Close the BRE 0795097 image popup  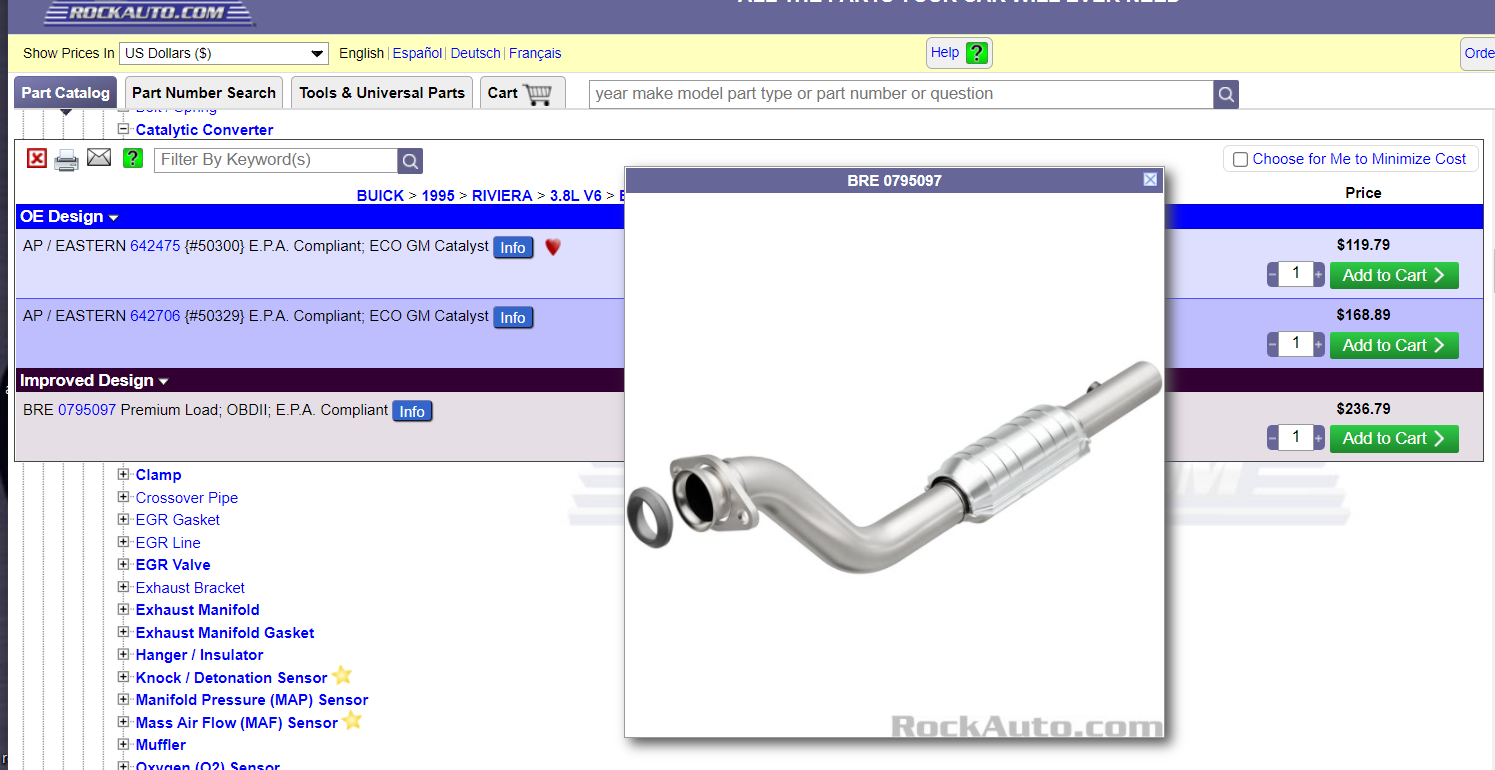pyautogui.click(x=1150, y=180)
